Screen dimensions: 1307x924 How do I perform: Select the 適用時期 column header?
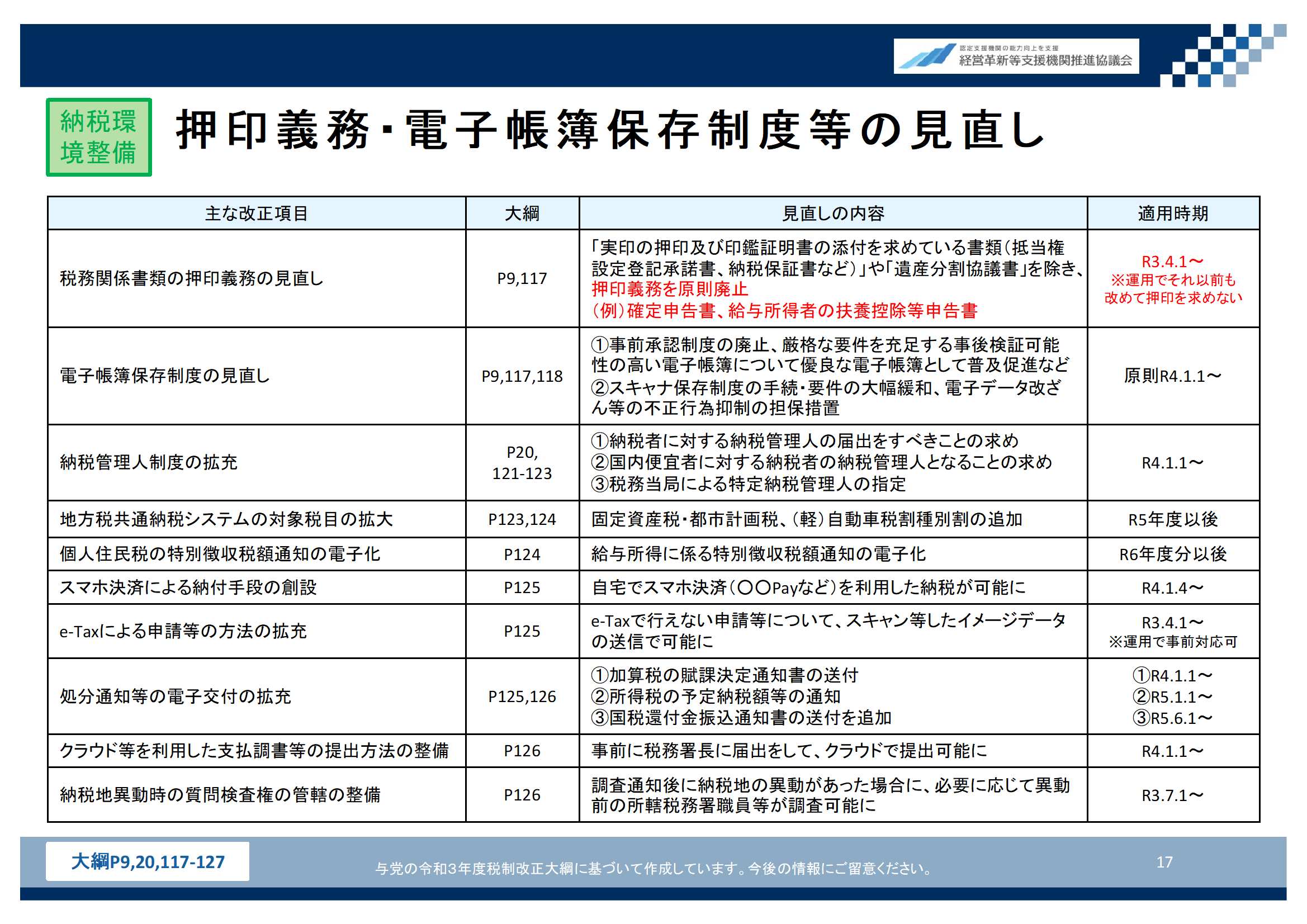[x=1173, y=214]
